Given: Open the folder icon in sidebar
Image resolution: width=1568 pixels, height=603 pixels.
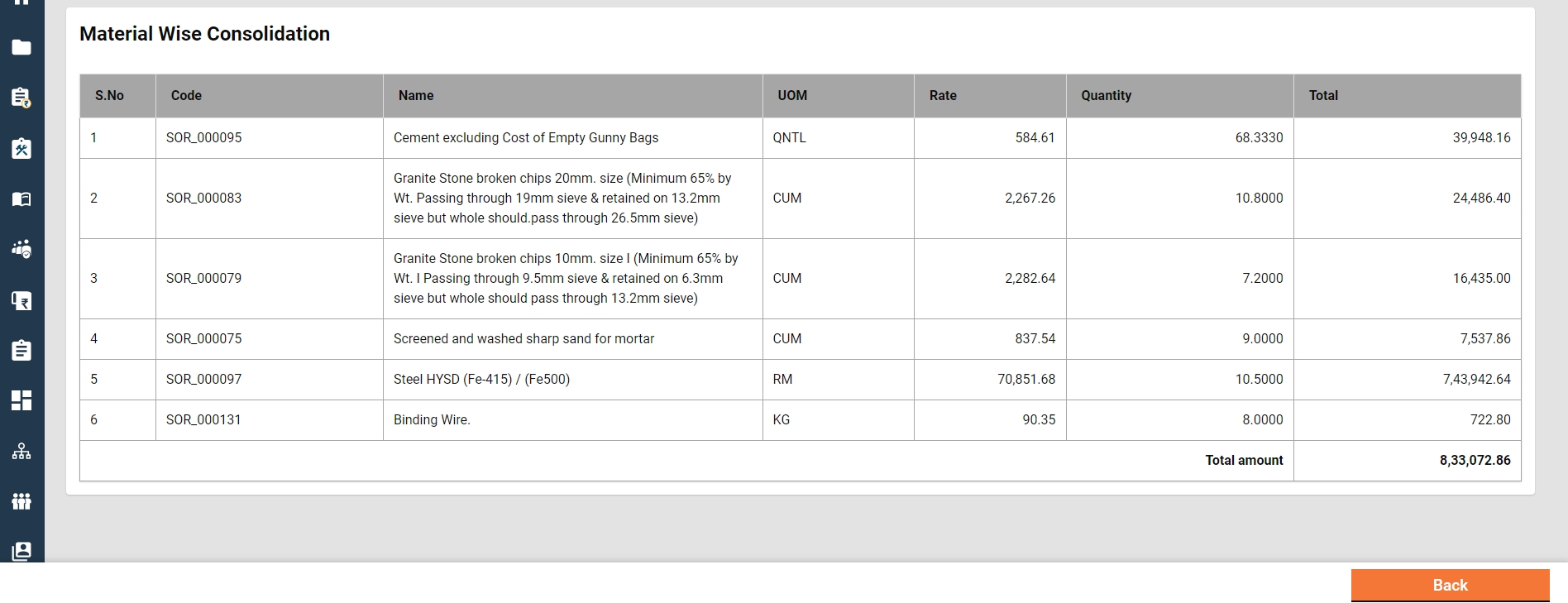Looking at the screenshot, I should 22,48.
